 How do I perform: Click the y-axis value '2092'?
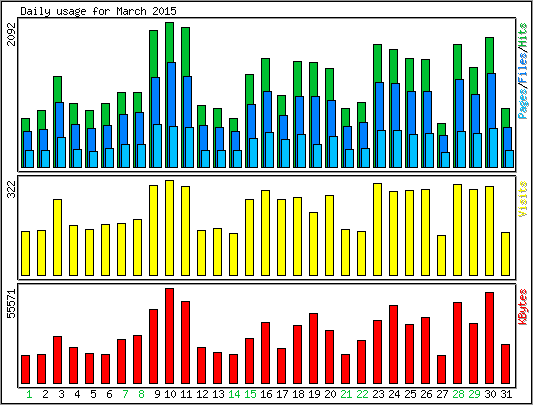(12, 34)
